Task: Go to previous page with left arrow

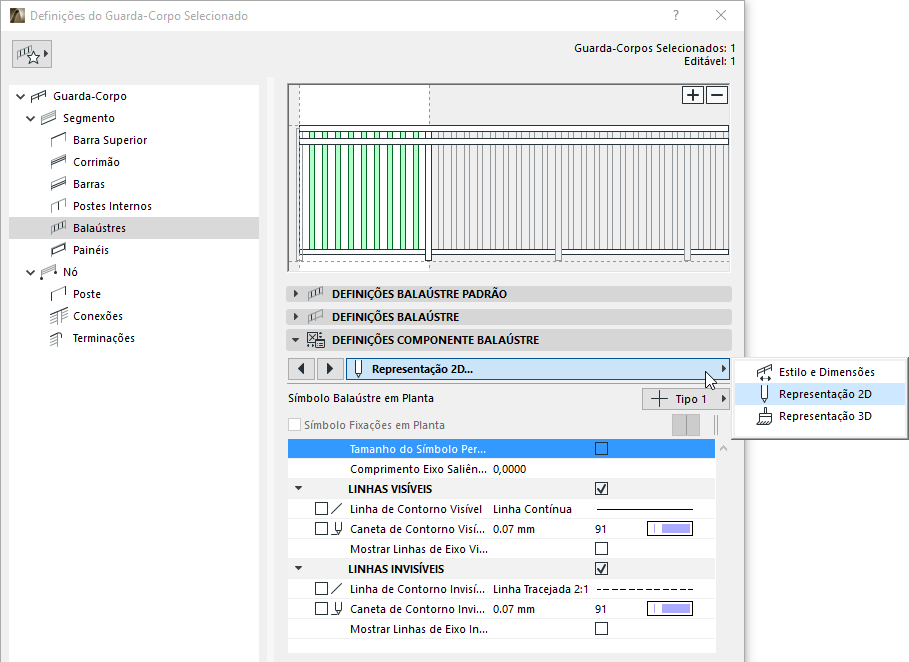Action: click(301, 369)
